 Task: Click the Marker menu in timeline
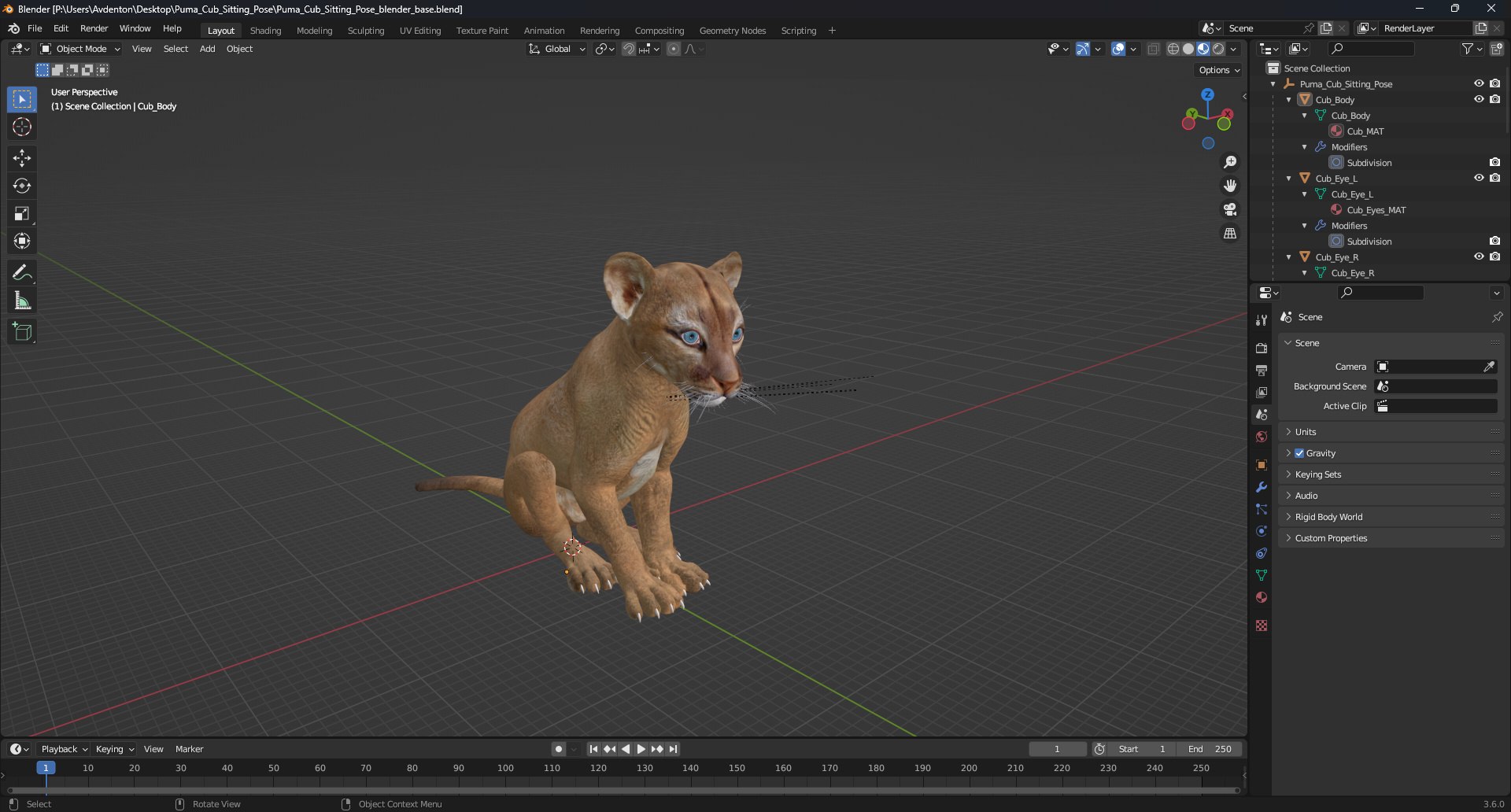[189, 749]
